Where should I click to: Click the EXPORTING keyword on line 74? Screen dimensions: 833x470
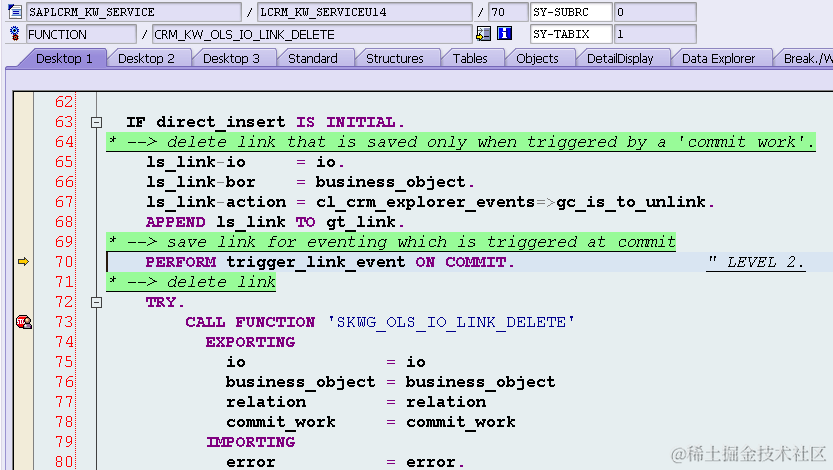pyautogui.click(x=250, y=342)
